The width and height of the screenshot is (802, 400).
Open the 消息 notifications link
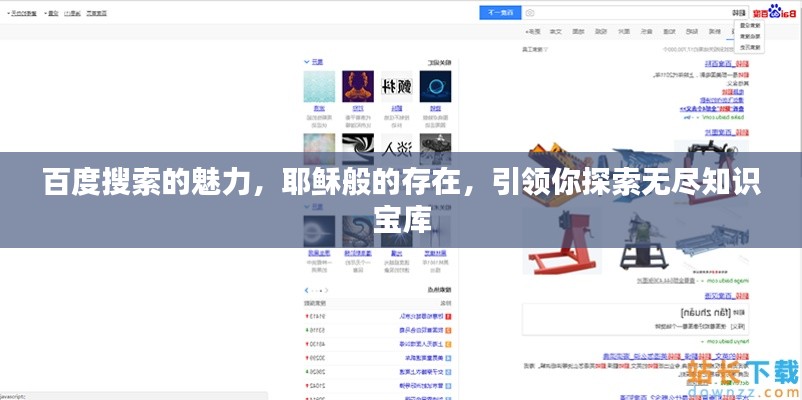[x=75, y=13]
